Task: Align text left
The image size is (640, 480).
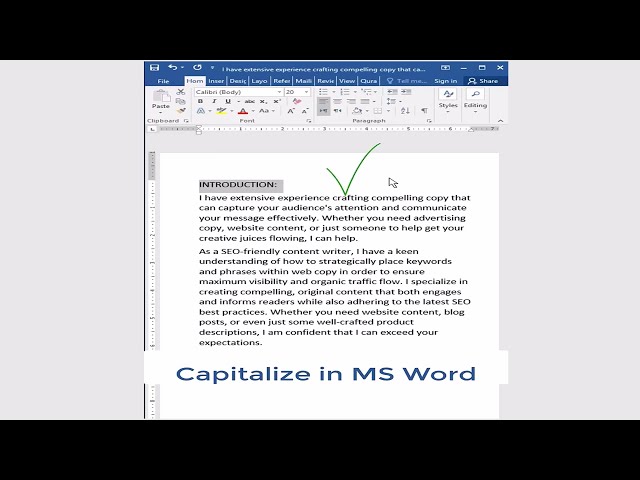Action: pyautogui.click(x=323, y=101)
